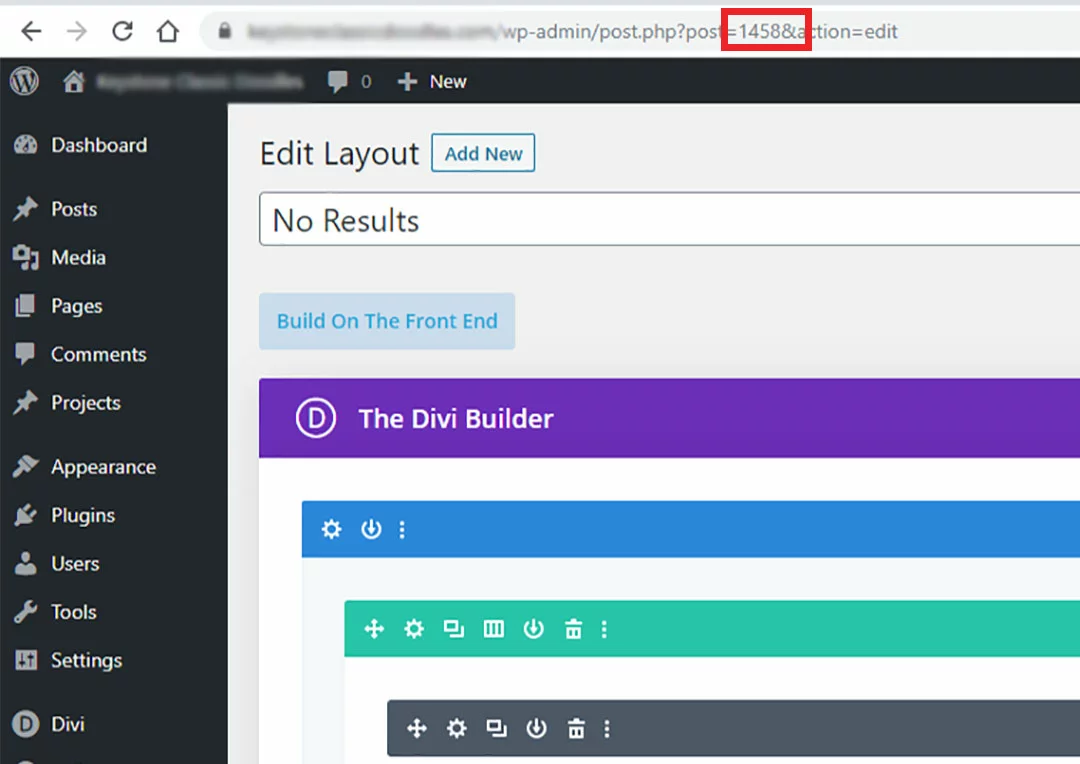1080x764 pixels.
Task: Click the No Results title field
Action: click(x=669, y=220)
